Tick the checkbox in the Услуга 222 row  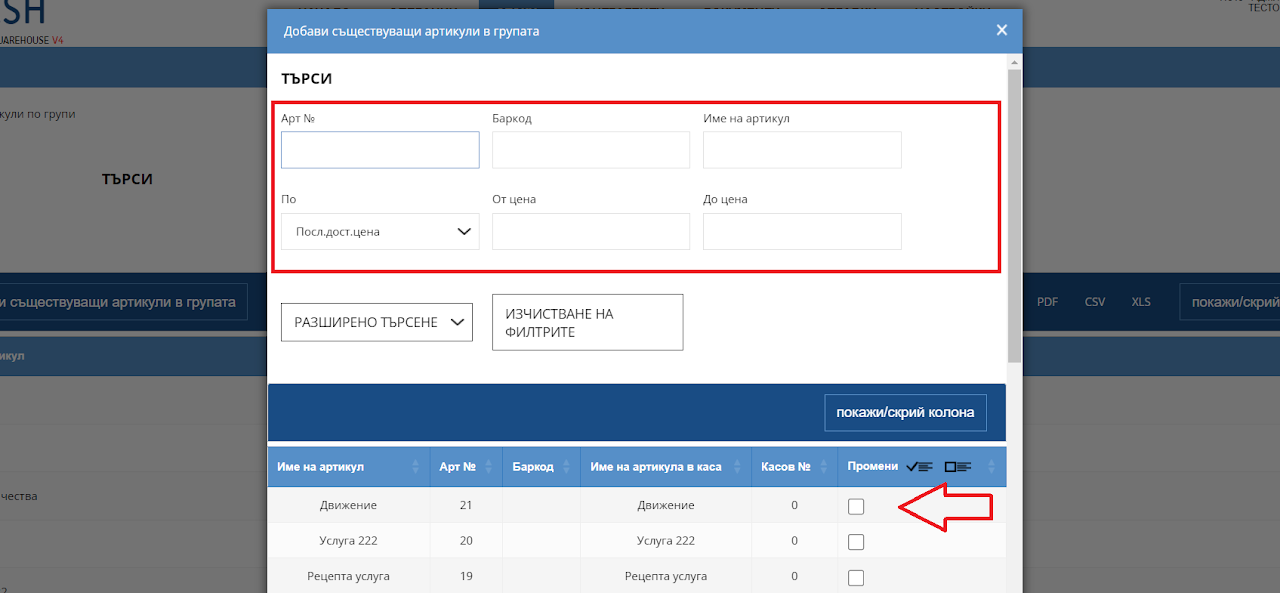click(x=856, y=542)
